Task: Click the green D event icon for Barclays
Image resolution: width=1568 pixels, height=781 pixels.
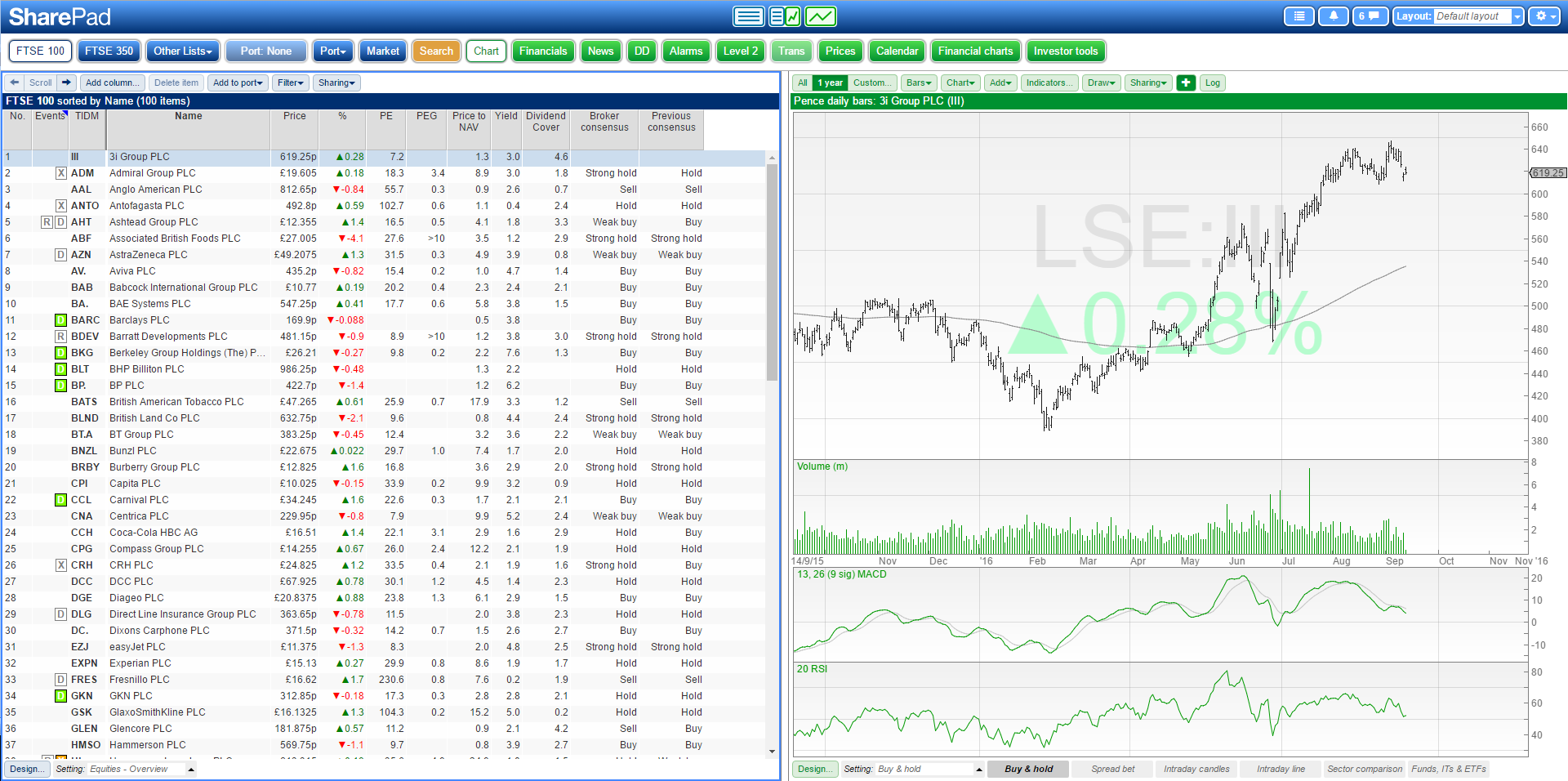Action: pyautogui.click(x=60, y=320)
